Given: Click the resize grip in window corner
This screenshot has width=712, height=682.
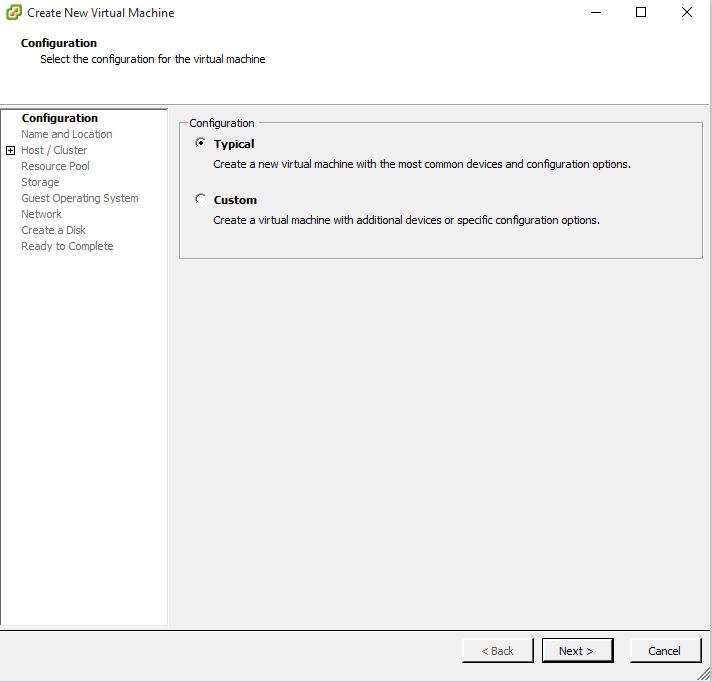Looking at the screenshot, I should [x=704, y=674].
